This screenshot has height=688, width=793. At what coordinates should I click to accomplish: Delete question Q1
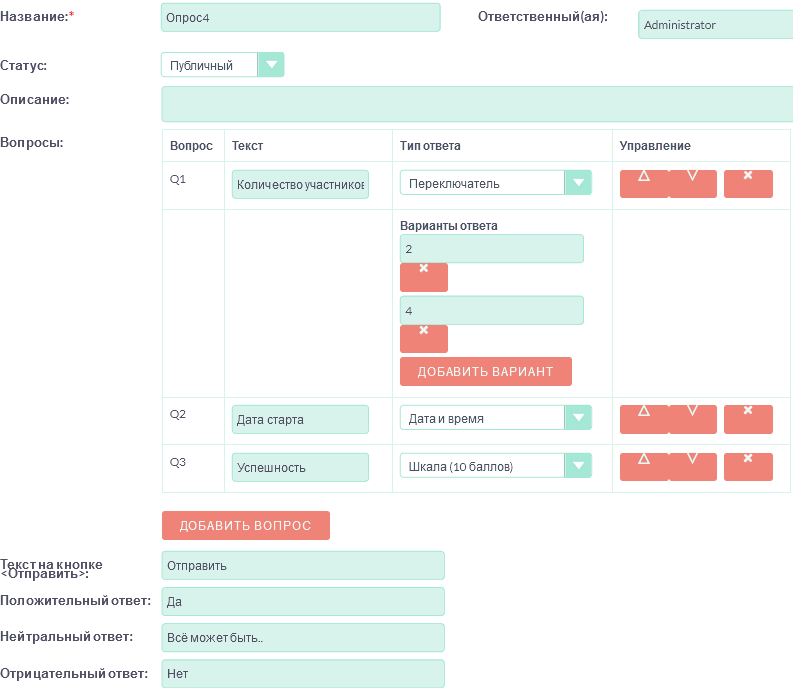coord(748,184)
